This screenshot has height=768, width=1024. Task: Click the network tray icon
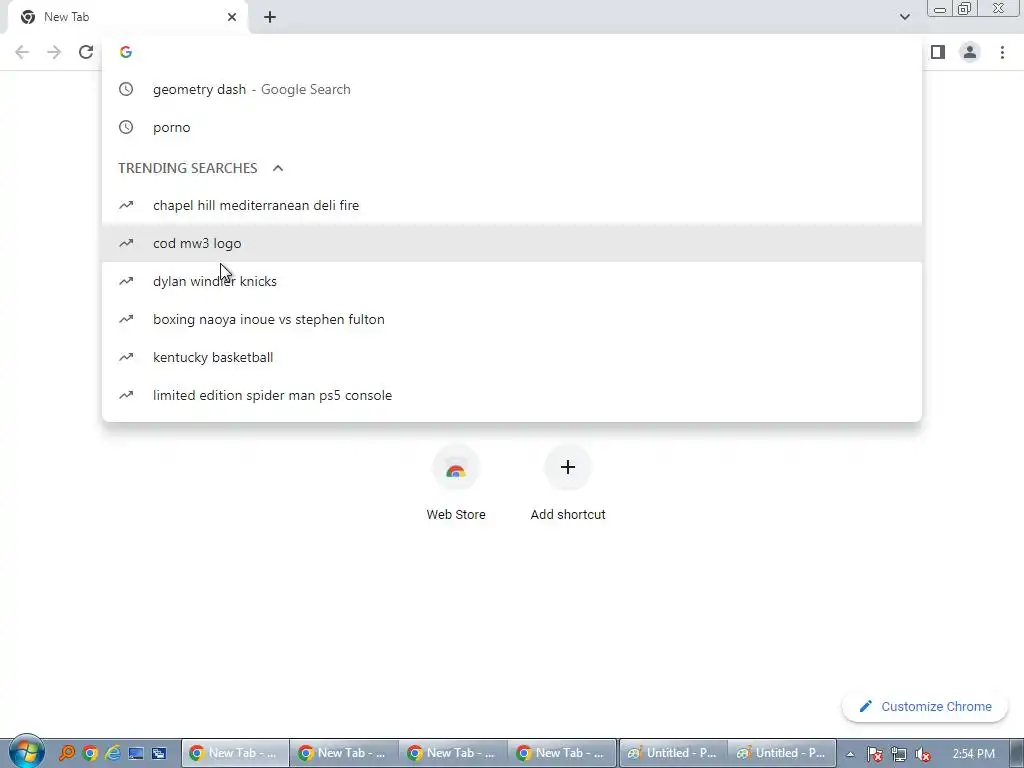[x=899, y=754]
